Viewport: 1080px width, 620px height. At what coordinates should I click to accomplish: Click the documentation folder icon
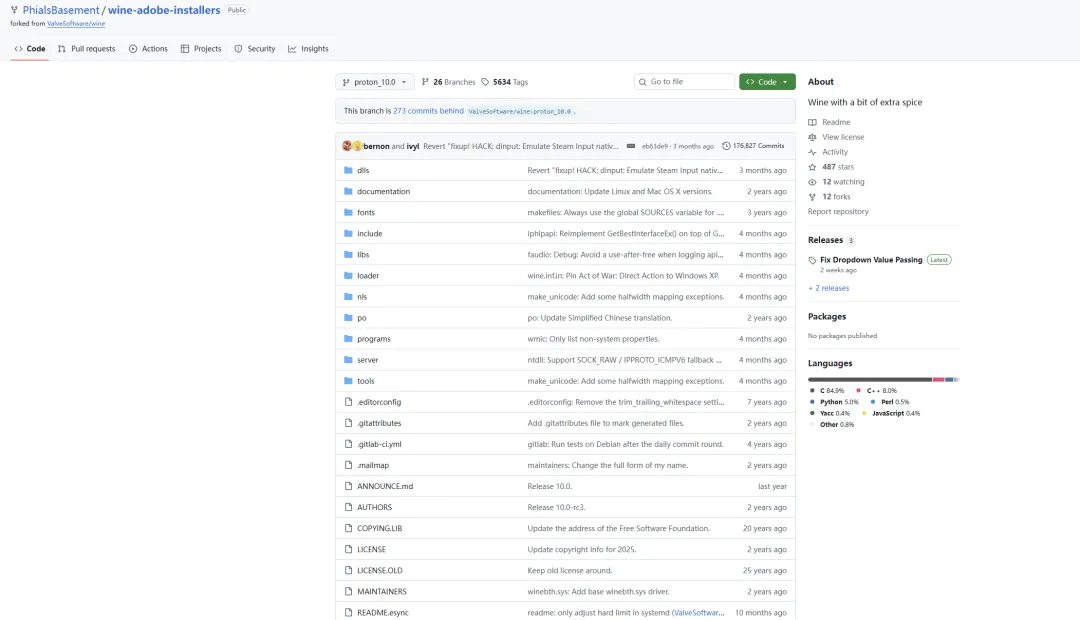(x=348, y=192)
